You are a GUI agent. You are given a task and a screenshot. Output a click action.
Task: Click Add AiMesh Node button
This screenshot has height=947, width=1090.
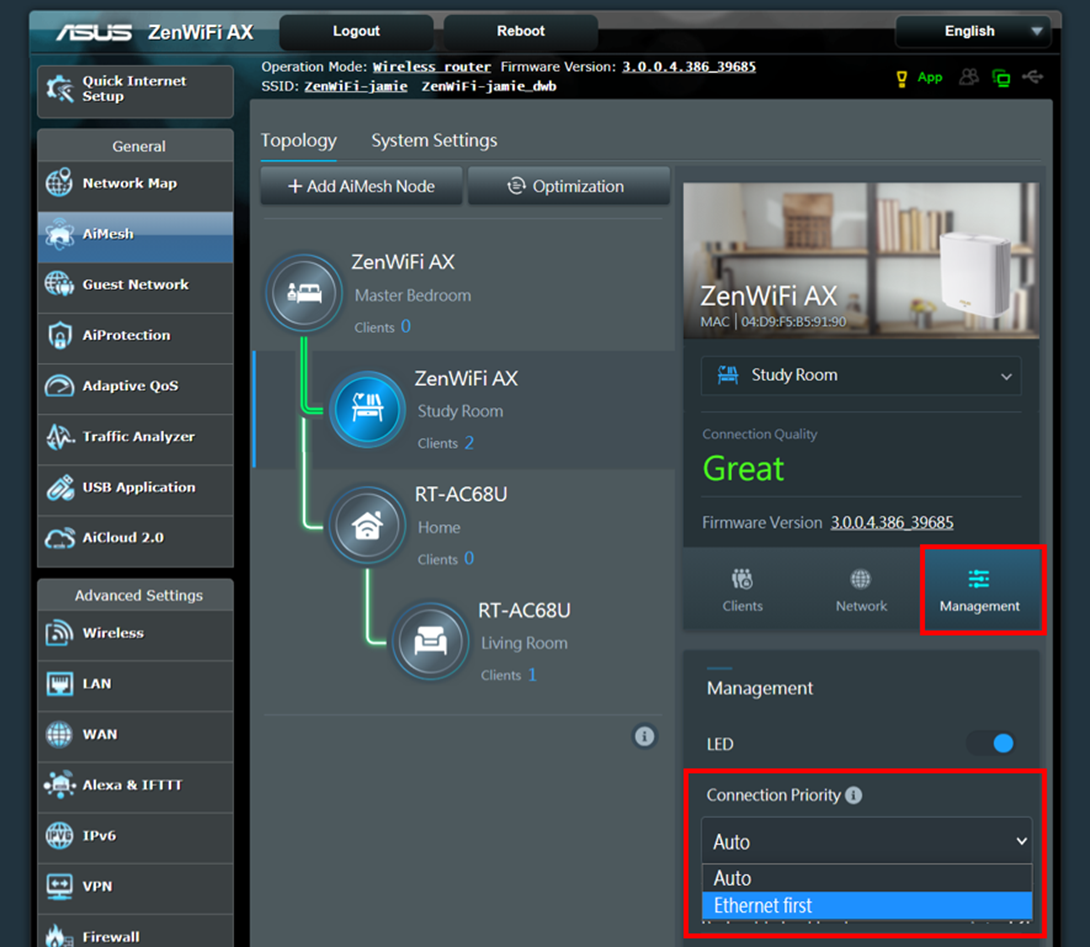pyautogui.click(x=361, y=186)
